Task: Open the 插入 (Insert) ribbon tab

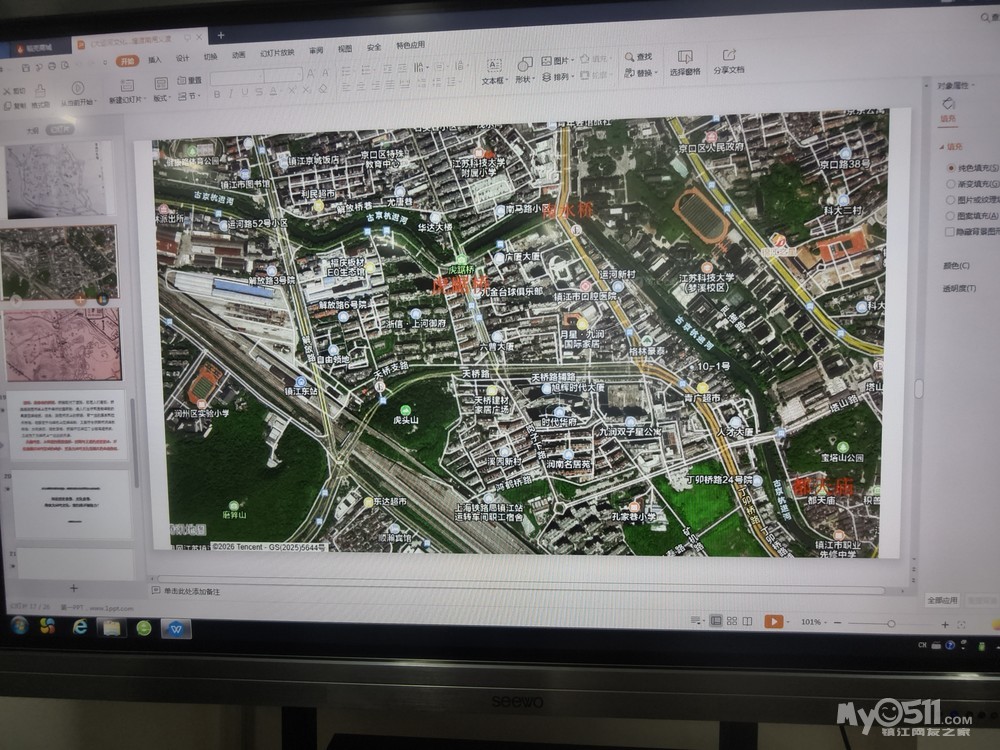Action: click(x=155, y=60)
